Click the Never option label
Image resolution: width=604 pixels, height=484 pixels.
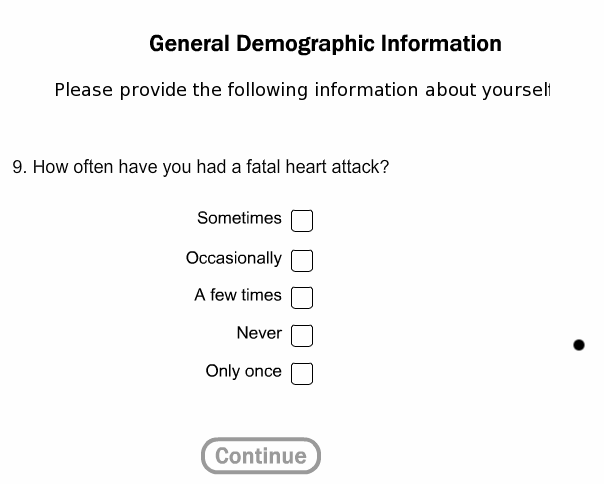pyautogui.click(x=259, y=333)
